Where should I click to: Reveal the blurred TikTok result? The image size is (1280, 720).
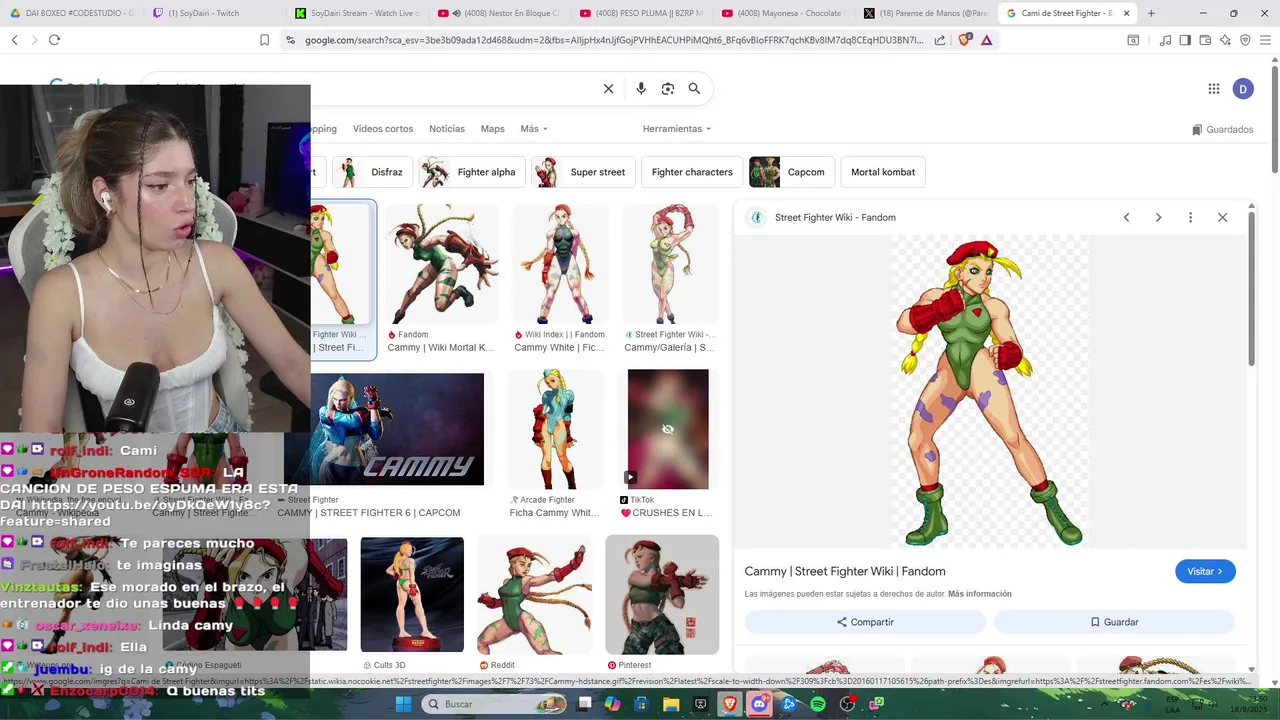click(668, 429)
